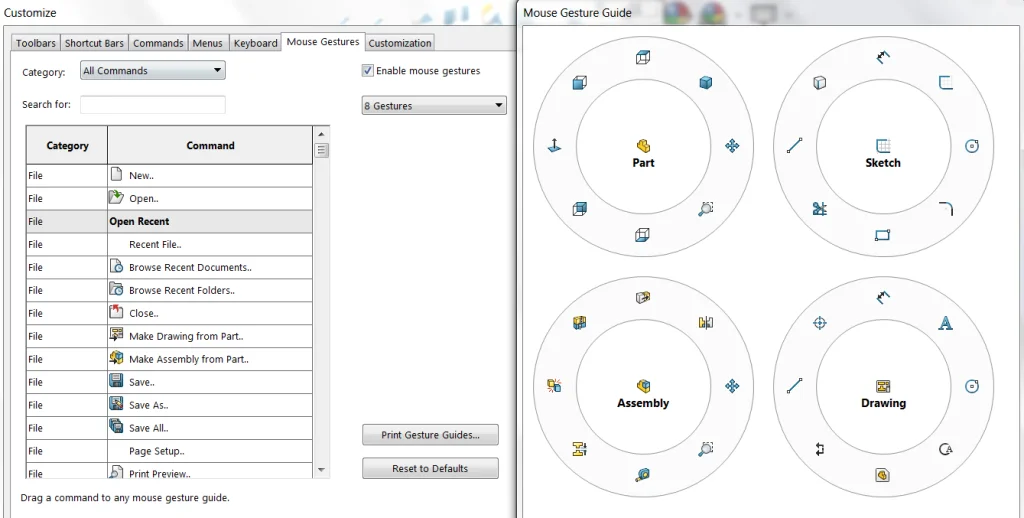Click the Mirror Components icon in Assembly guide

(x=705, y=323)
